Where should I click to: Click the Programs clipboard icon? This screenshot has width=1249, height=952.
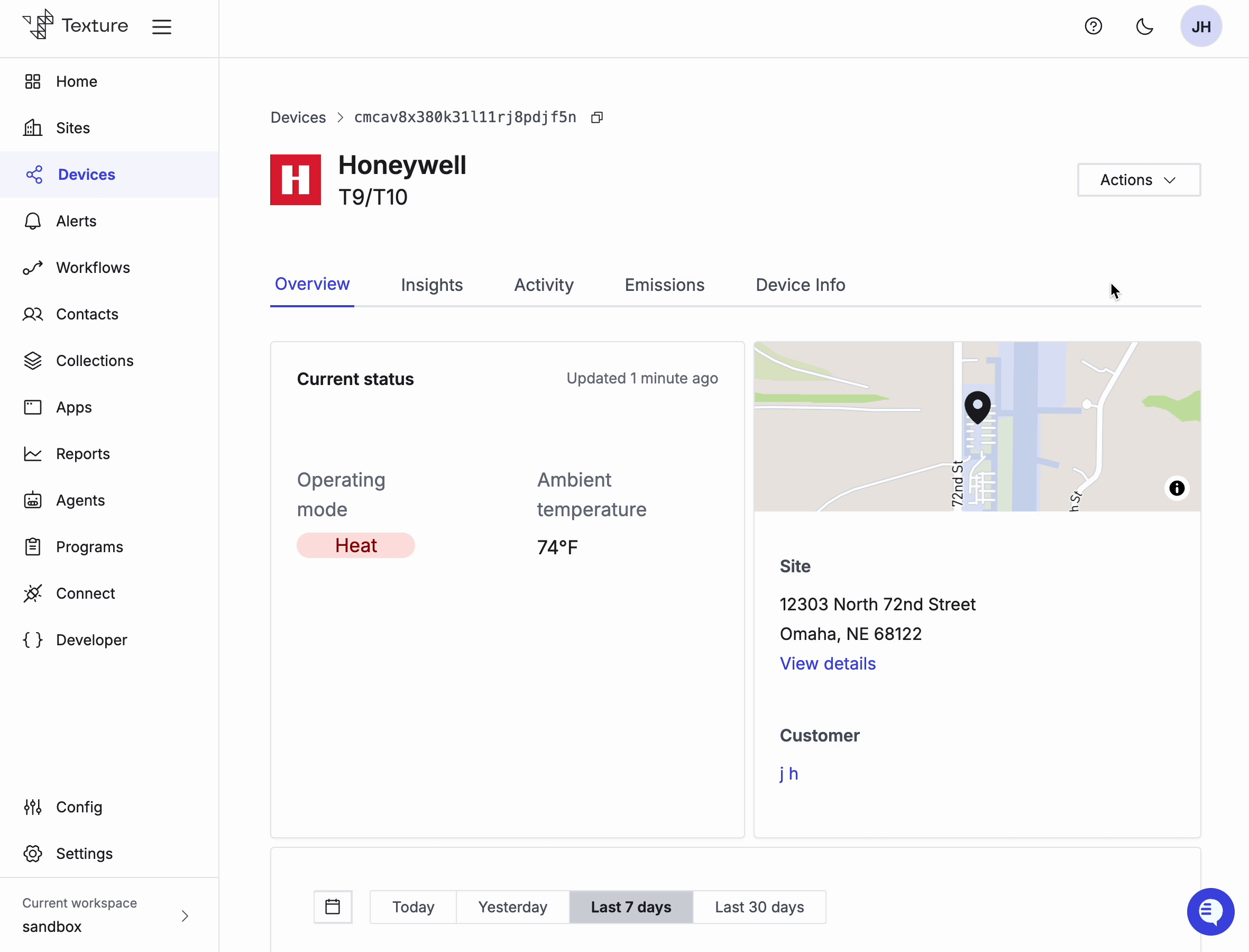tap(33, 547)
